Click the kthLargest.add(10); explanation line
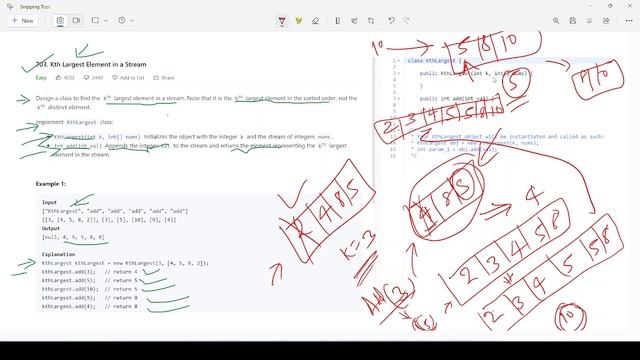Viewport: 640px width, 360px height. tap(90, 289)
